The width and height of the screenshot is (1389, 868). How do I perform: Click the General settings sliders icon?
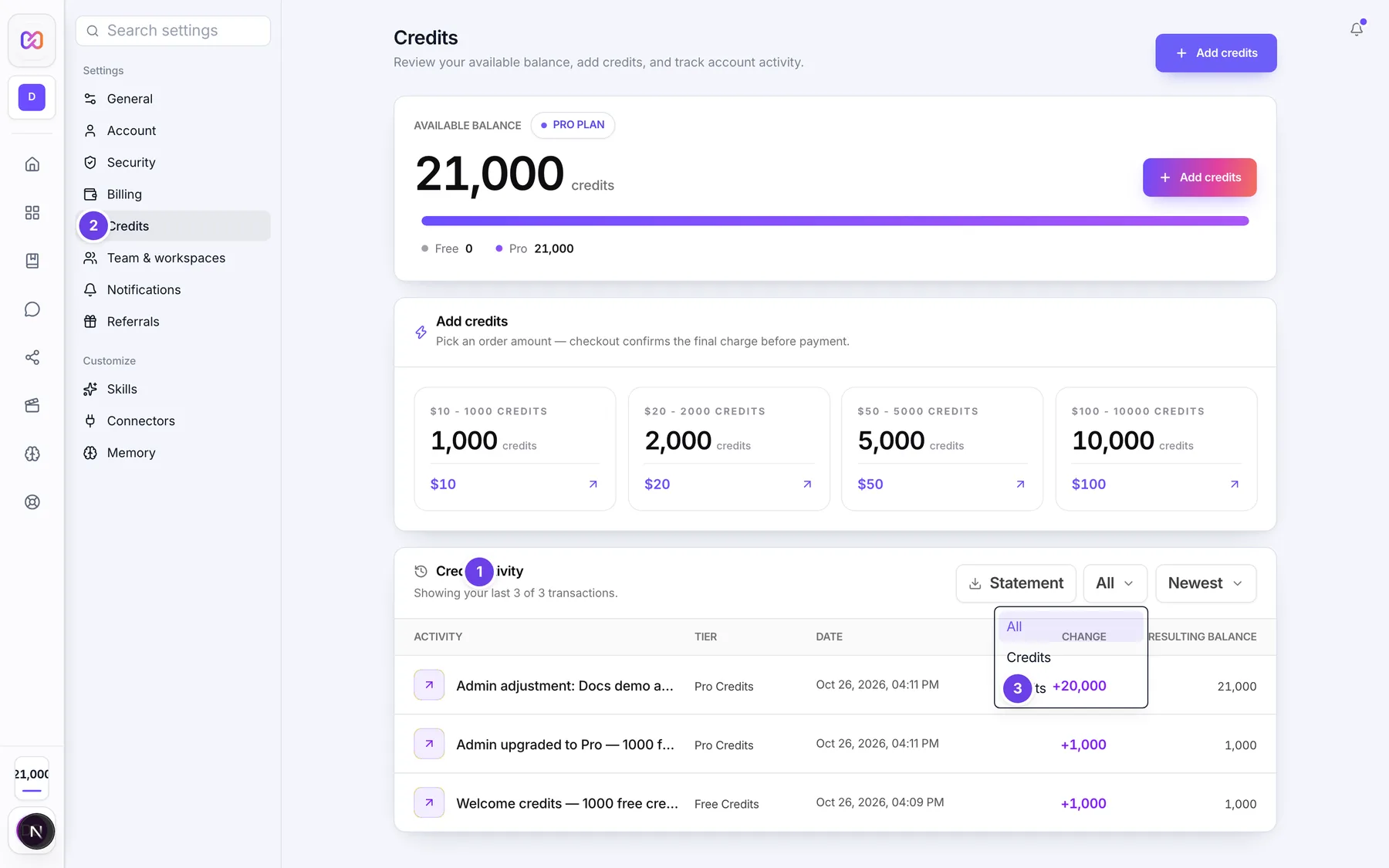90,99
